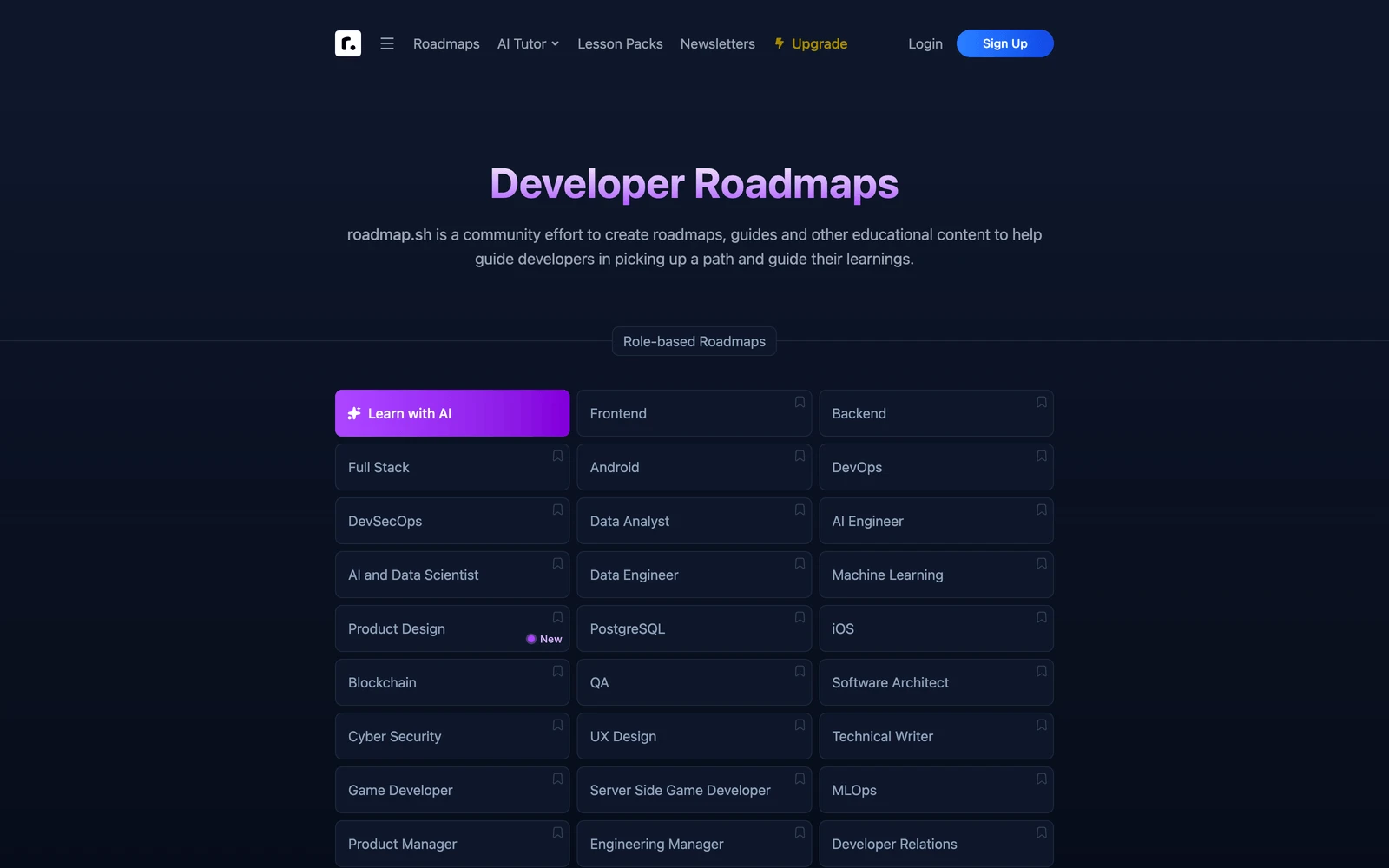Click bookmark icon on Cyber Security card
Image resolution: width=1389 pixels, height=868 pixels.
click(557, 725)
